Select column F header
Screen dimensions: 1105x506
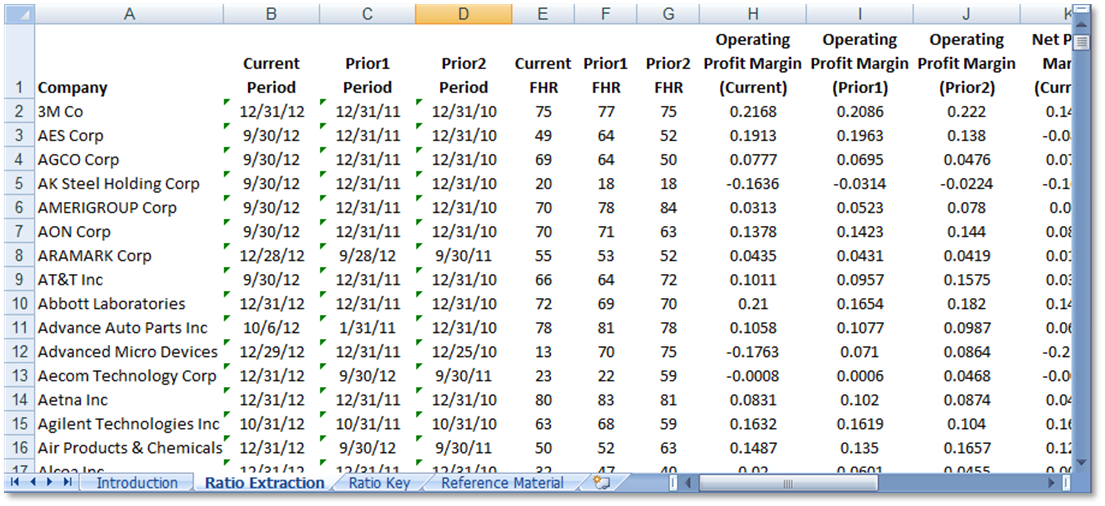click(x=605, y=13)
